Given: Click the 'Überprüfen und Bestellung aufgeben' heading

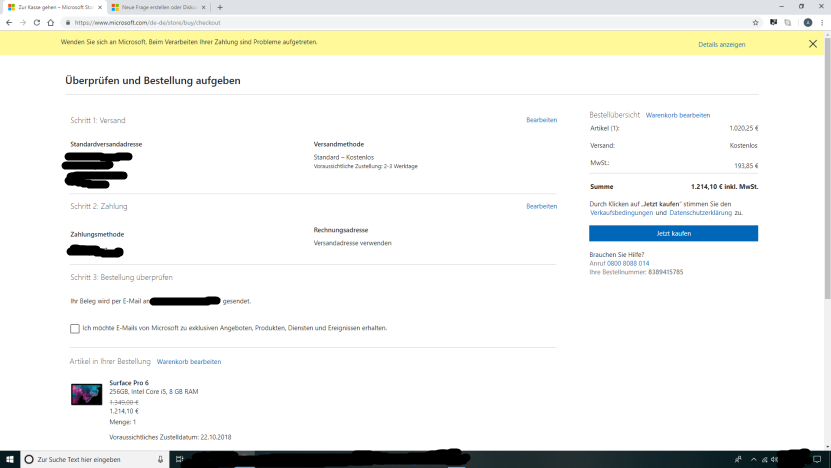Looking at the screenshot, I should click(x=153, y=81).
